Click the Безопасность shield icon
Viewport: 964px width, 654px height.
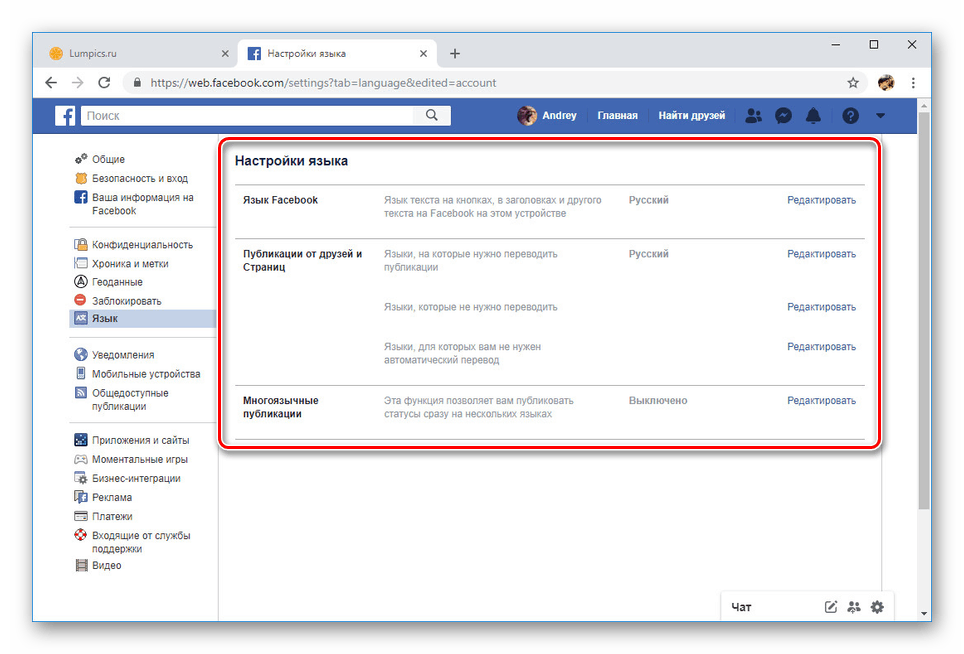(81, 178)
